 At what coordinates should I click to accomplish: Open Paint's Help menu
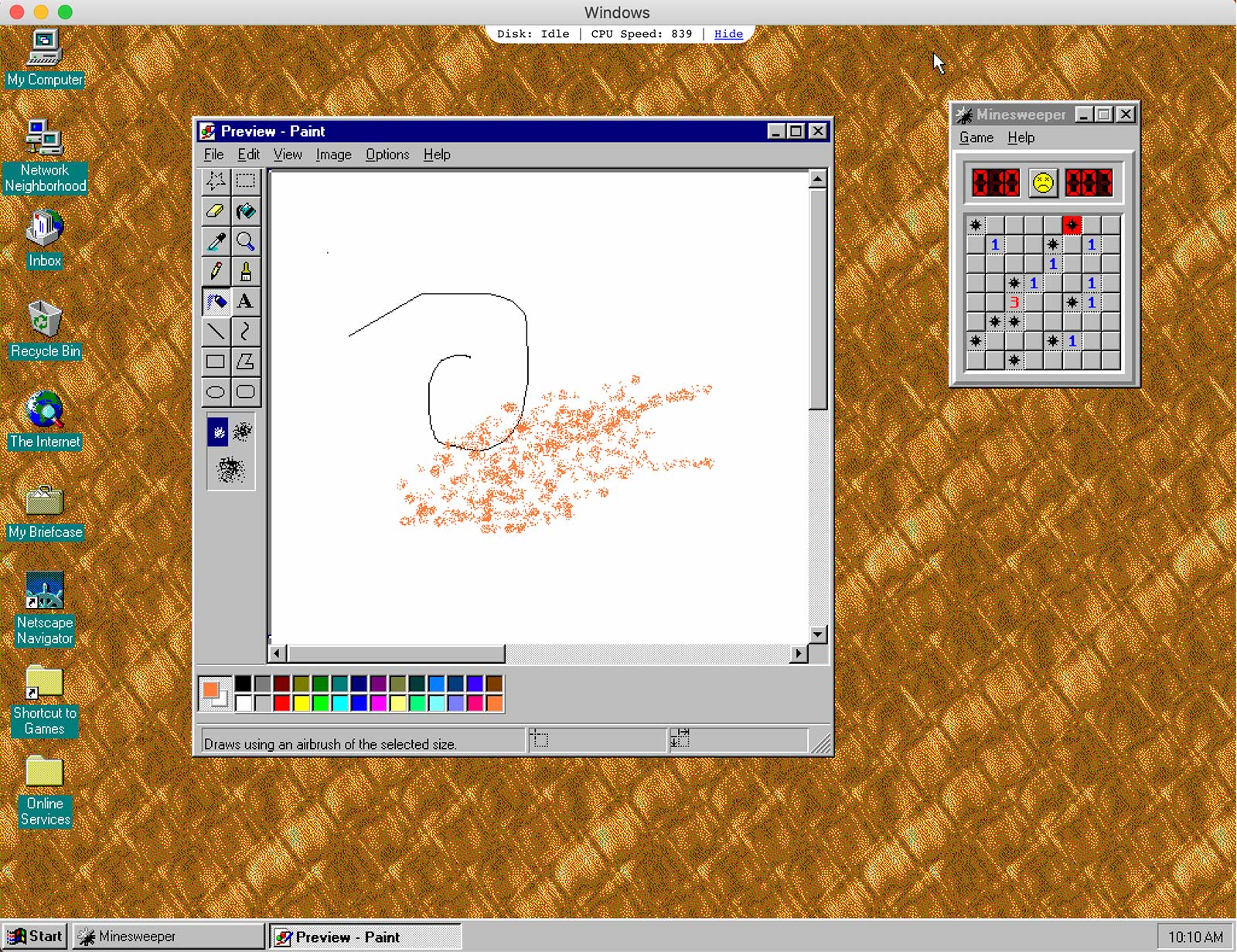pyautogui.click(x=437, y=155)
